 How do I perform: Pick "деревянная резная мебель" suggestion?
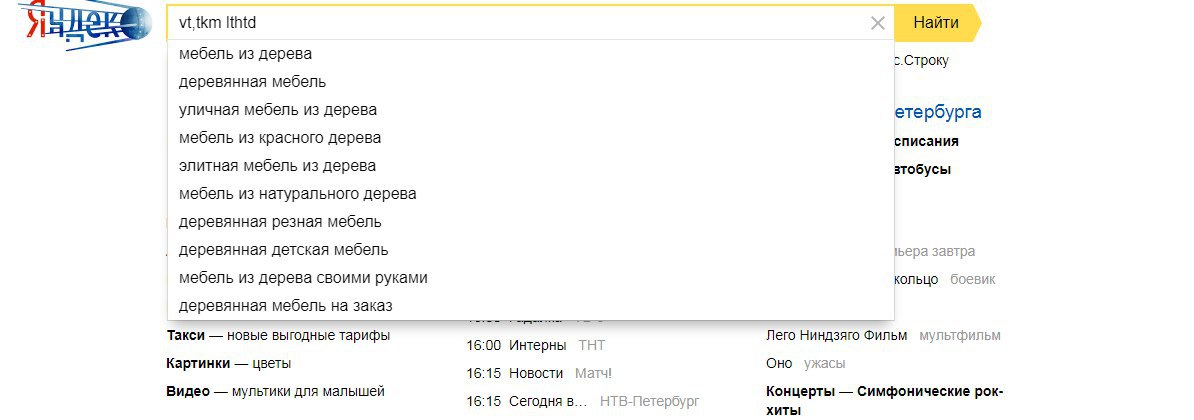pos(280,222)
